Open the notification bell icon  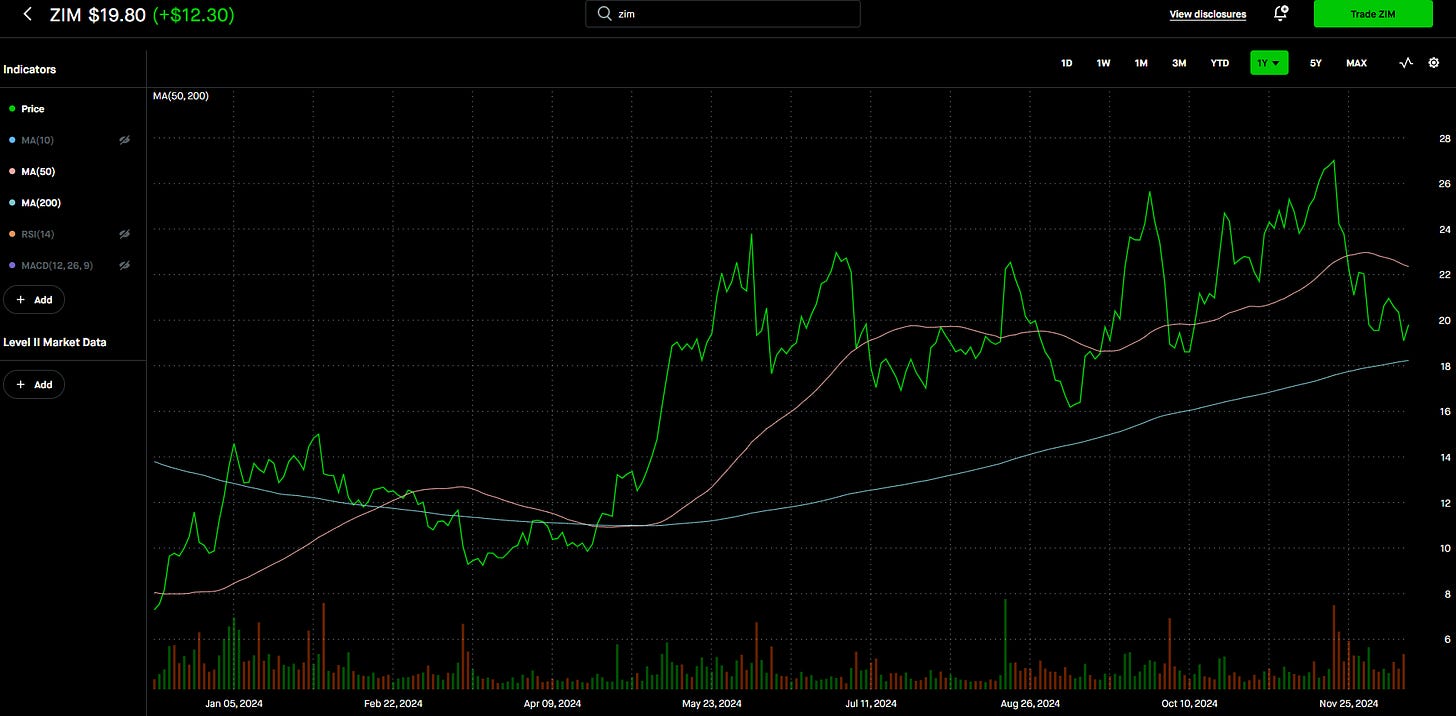tap(1281, 14)
